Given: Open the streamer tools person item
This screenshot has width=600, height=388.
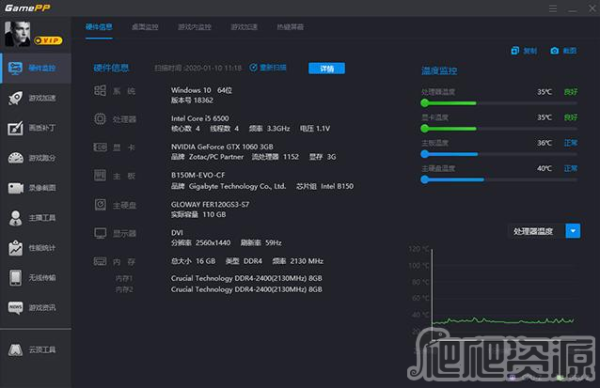Looking at the screenshot, I should 36,218.
